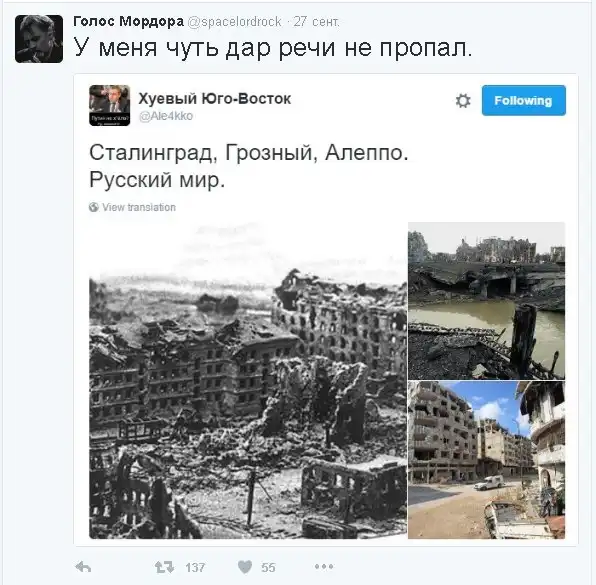Viewport: 596px width, 585px height.
Task: Click the reply arrow icon
Action: coord(83,567)
